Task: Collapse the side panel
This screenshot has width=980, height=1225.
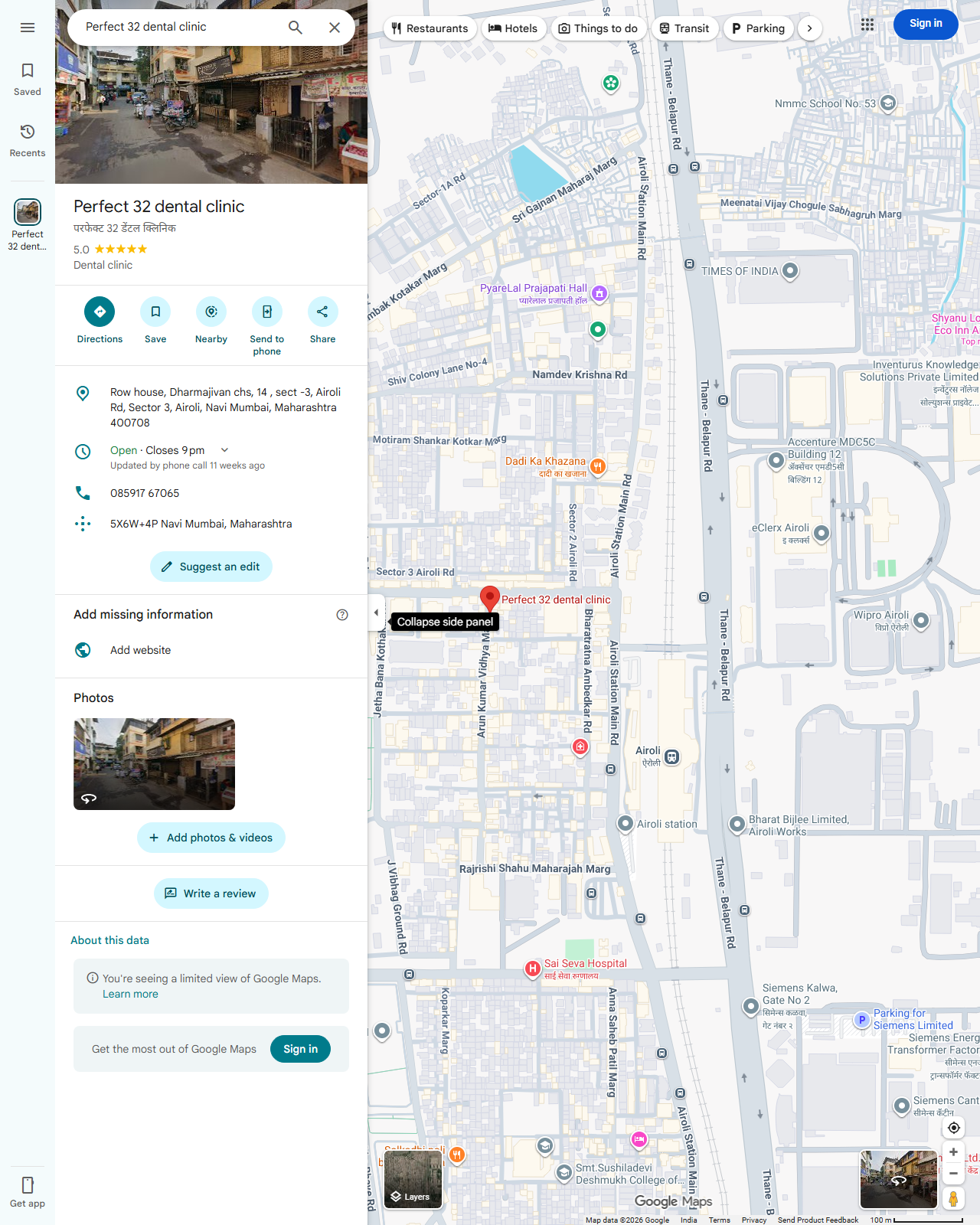Action: tap(376, 612)
